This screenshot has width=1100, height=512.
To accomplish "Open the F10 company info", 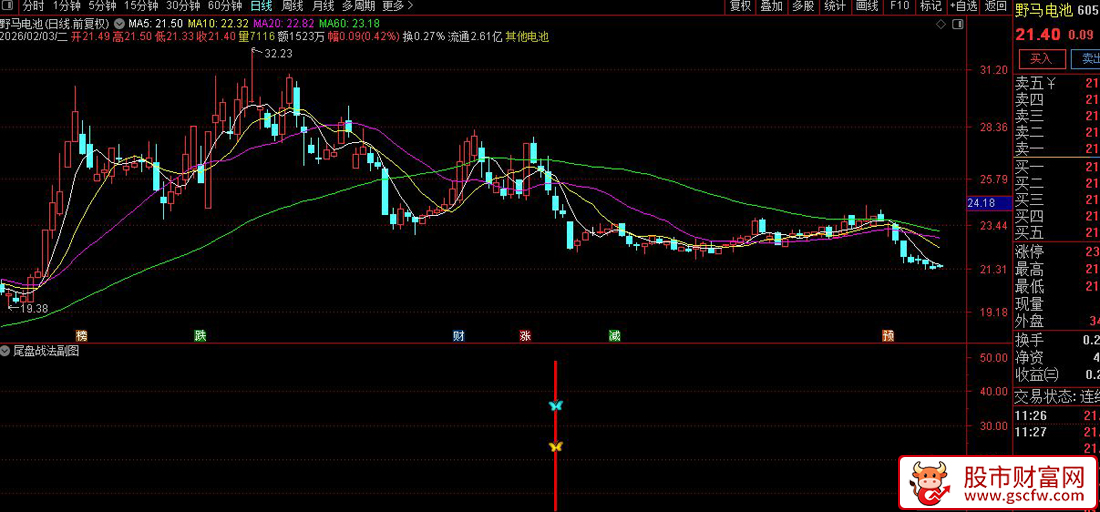I will 899,6.
